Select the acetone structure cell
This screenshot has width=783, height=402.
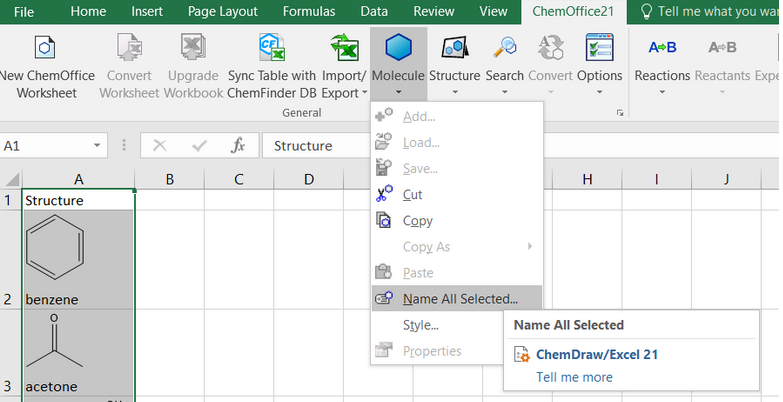tap(78, 353)
